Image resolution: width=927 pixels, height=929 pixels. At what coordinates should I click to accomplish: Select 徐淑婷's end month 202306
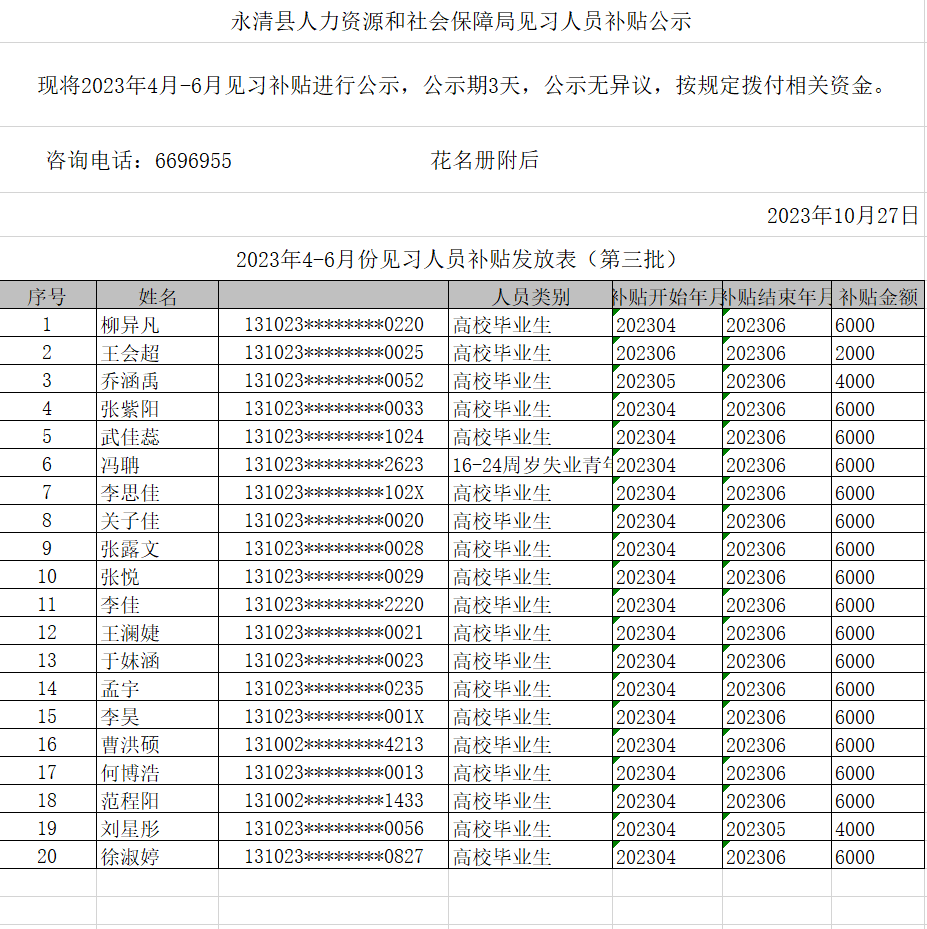[x=777, y=856]
